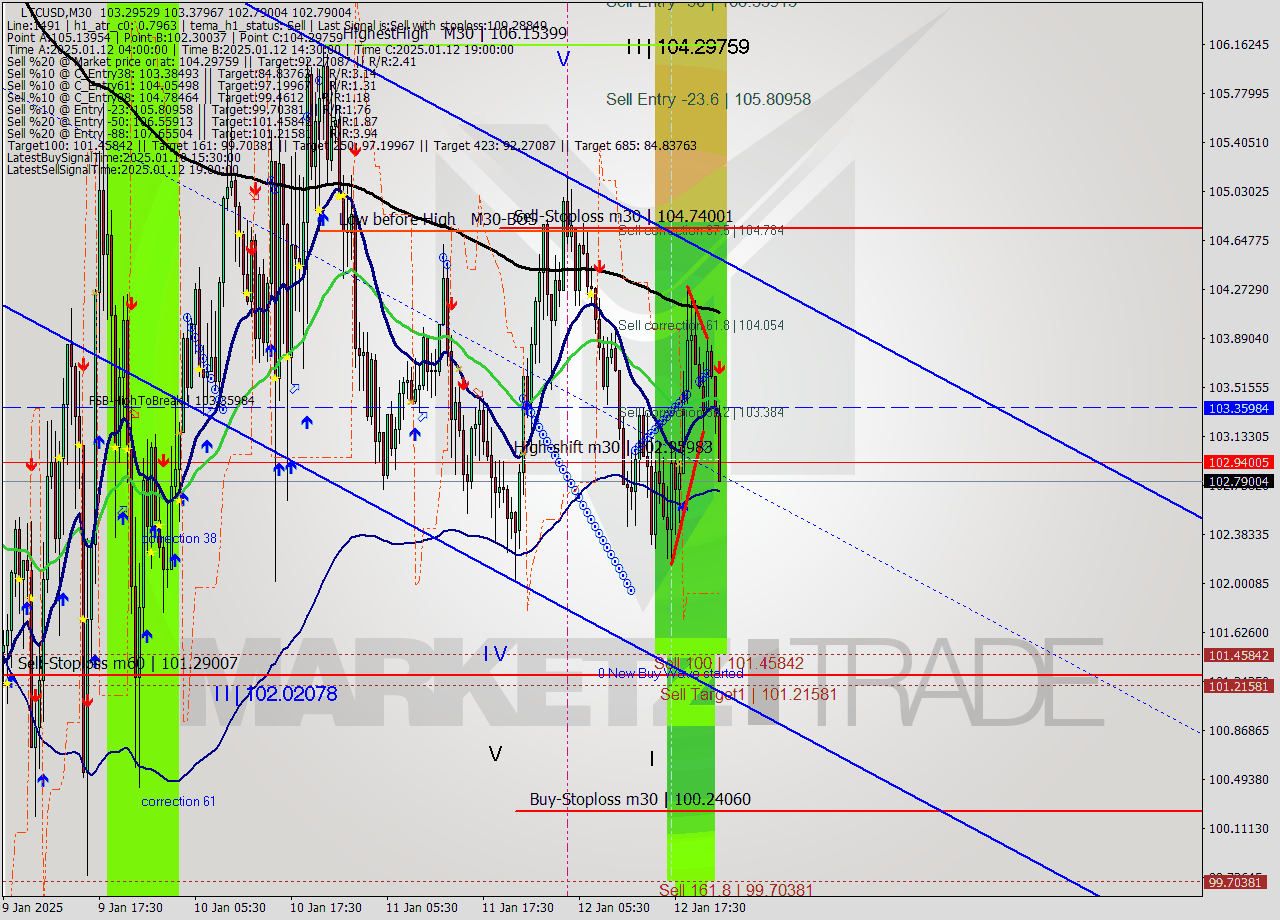Click the 103.51555 price axis value
This screenshot has width=1280, height=920.
pos(1238,388)
